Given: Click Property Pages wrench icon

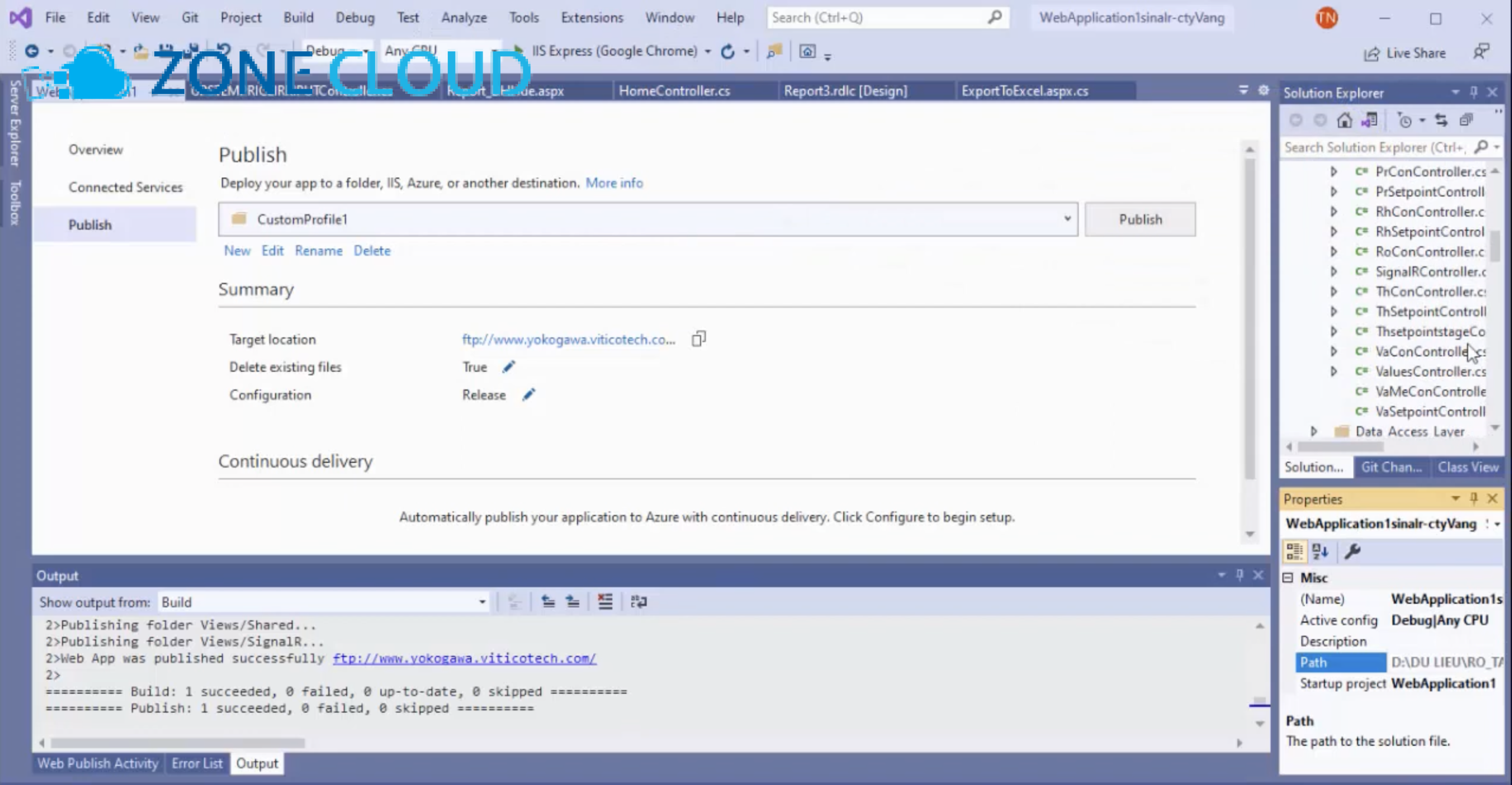Looking at the screenshot, I should [1353, 552].
